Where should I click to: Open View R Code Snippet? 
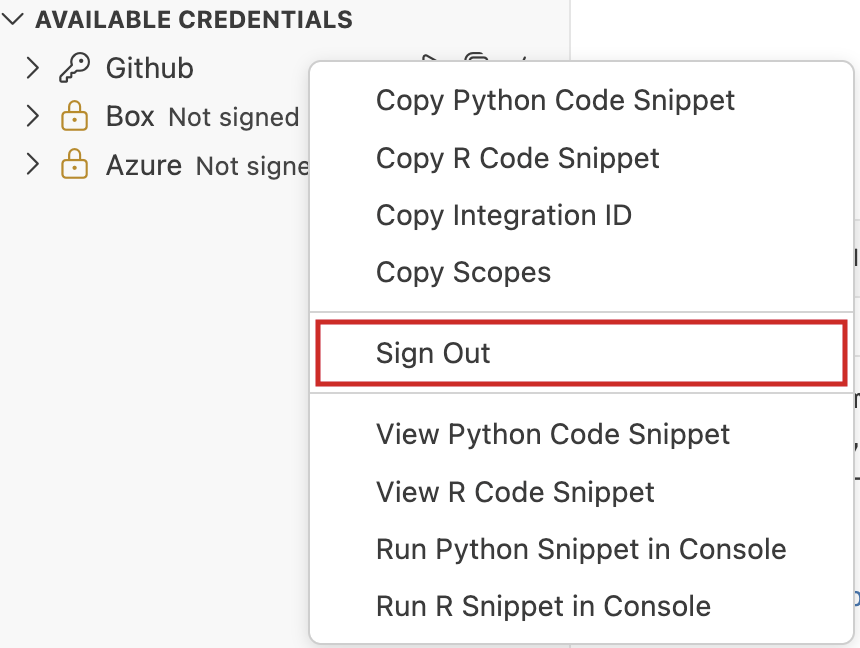[515, 492]
